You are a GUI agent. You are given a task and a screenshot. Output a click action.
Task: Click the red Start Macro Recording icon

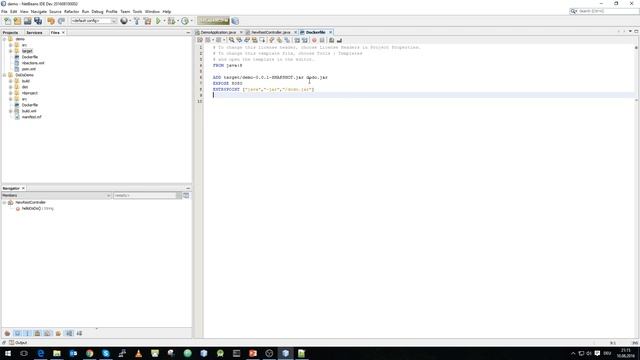coord(314,40)
